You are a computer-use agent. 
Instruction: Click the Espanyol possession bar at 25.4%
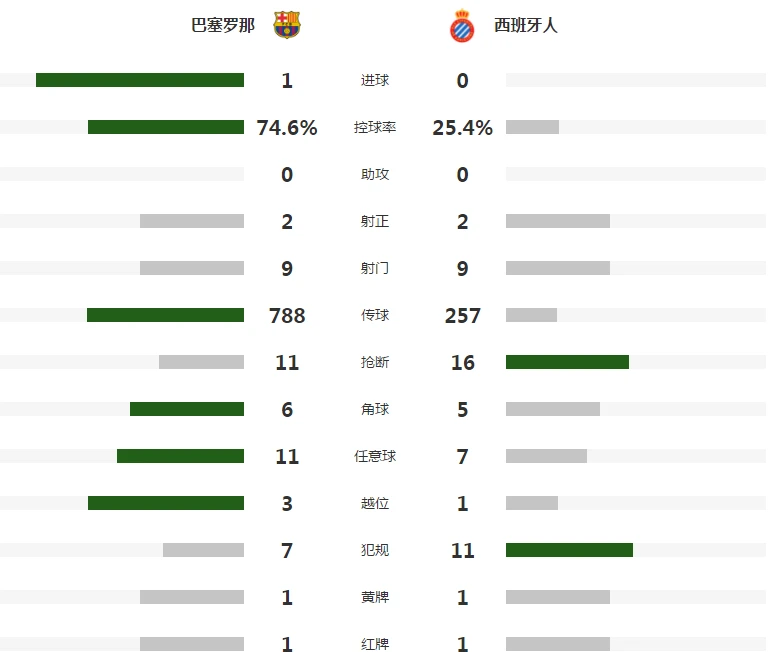pos(532,127)
